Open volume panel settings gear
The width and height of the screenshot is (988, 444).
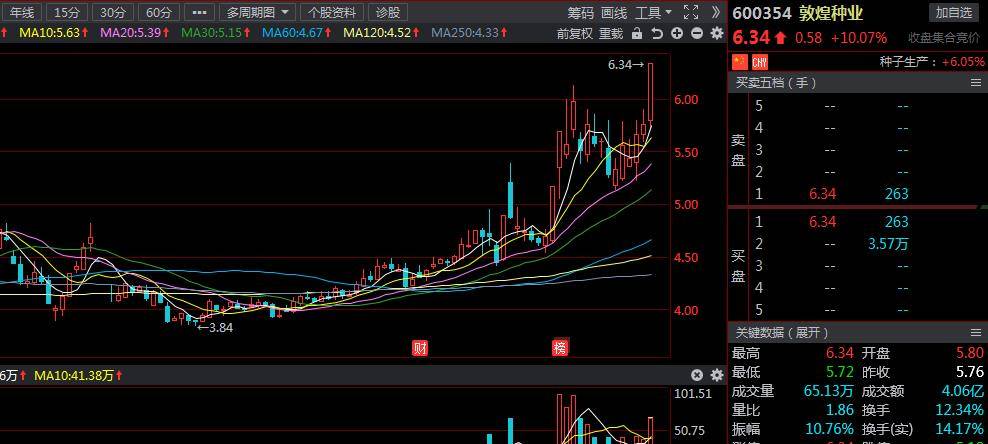coord(716,376)
